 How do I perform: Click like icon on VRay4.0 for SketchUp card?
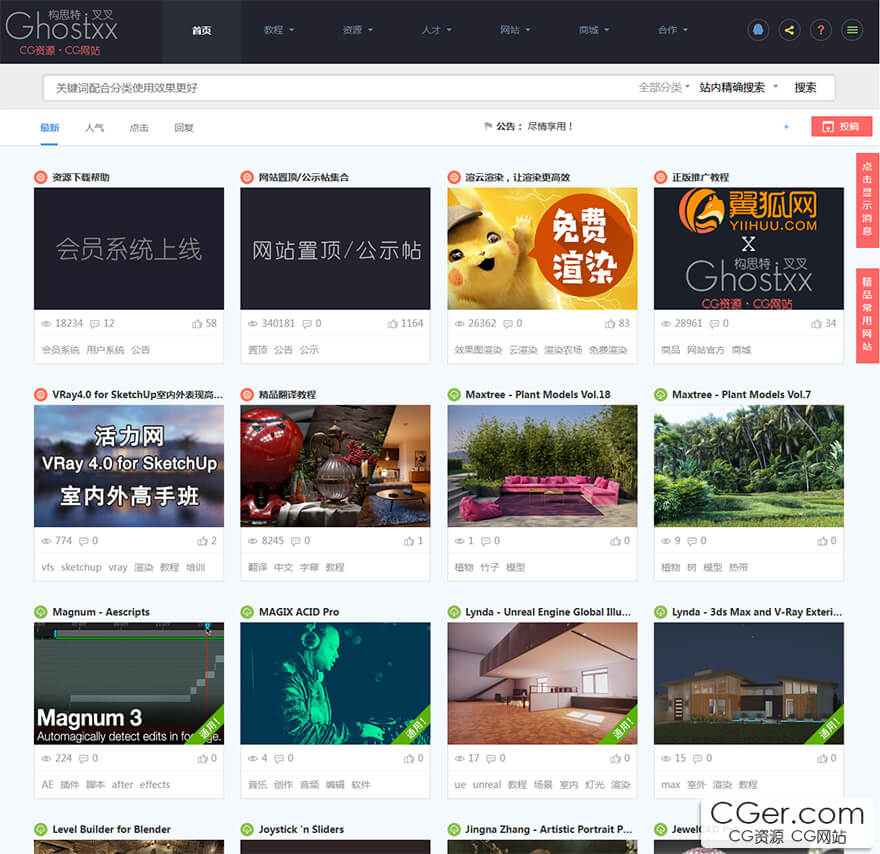click(x=203, y=541)
